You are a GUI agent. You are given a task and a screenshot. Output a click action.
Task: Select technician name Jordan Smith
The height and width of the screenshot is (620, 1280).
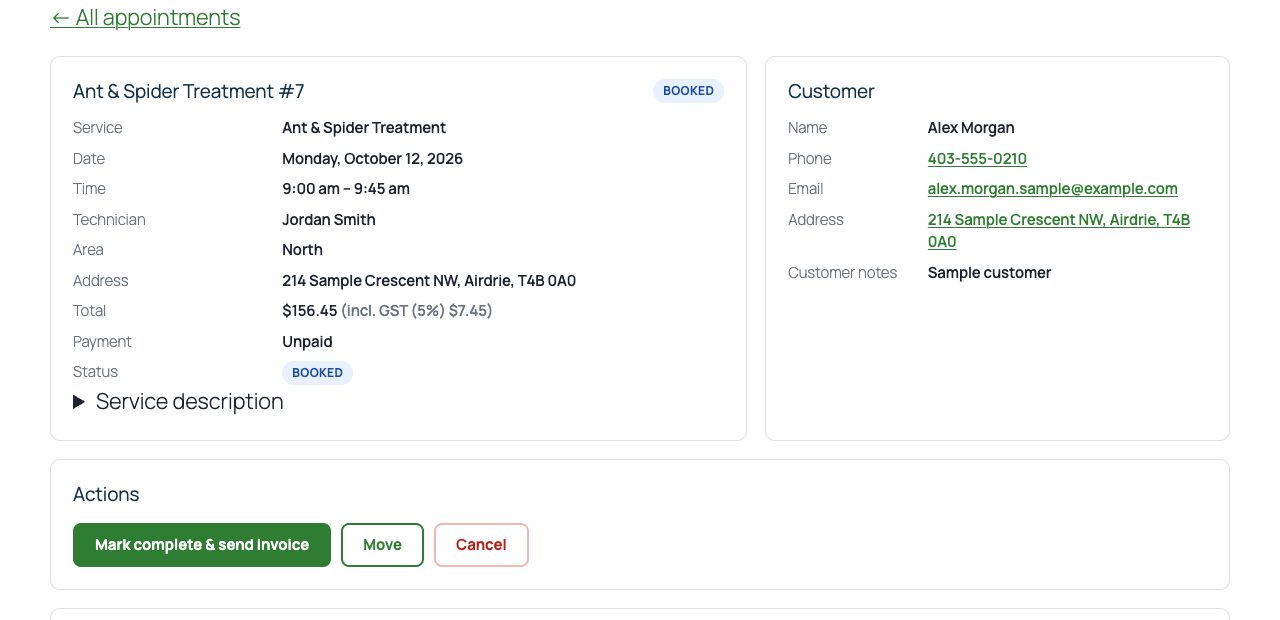[x=329, y=220]
